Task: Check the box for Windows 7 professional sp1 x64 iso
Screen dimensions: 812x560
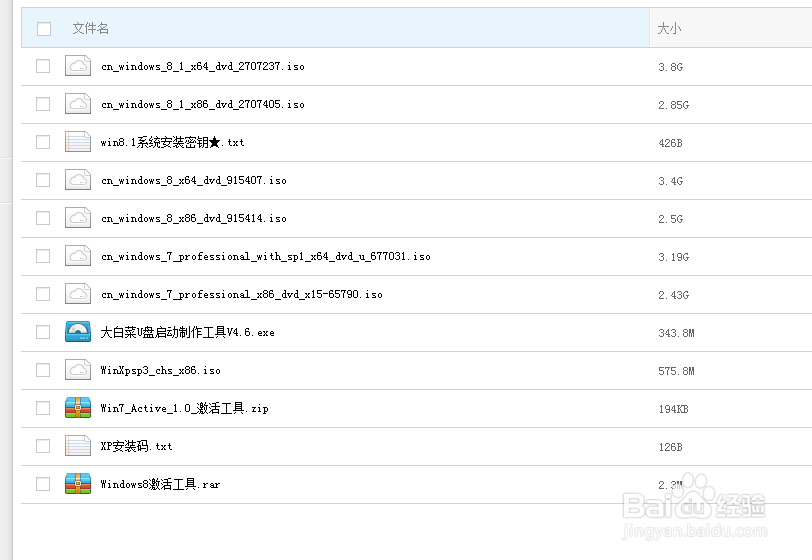Action: (43, 255)
